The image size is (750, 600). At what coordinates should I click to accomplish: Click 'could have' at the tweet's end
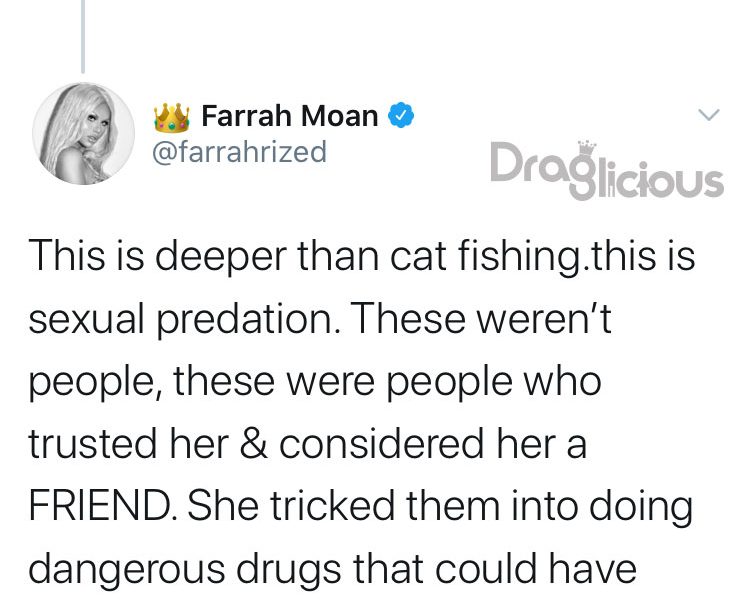tap(535, 568)
